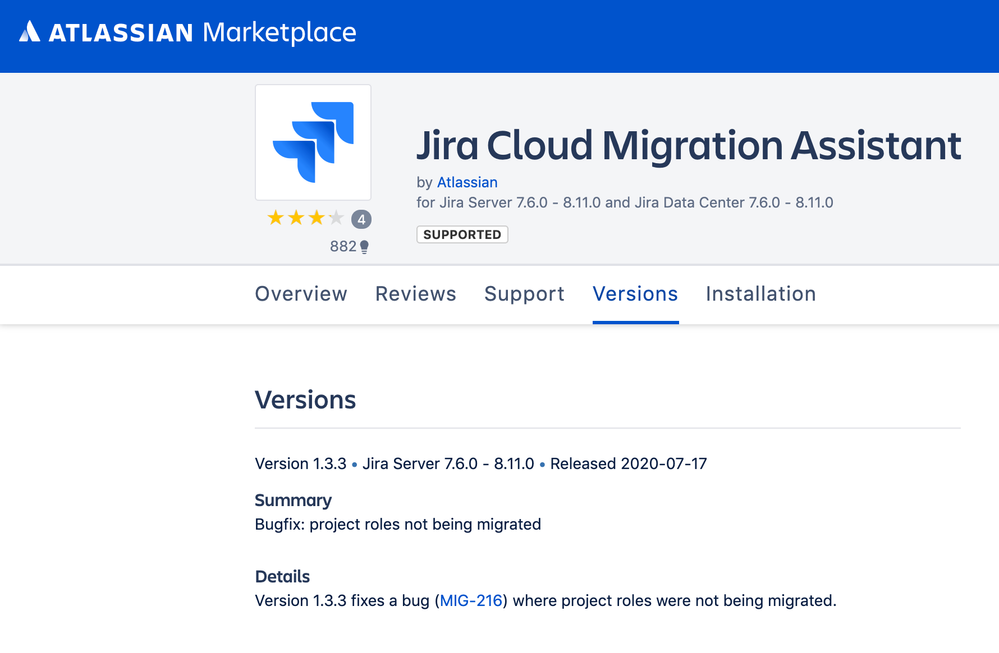Open the MIG-216 issue link
This screenshot has height=653, width=999.
click(x=470, y=600)
